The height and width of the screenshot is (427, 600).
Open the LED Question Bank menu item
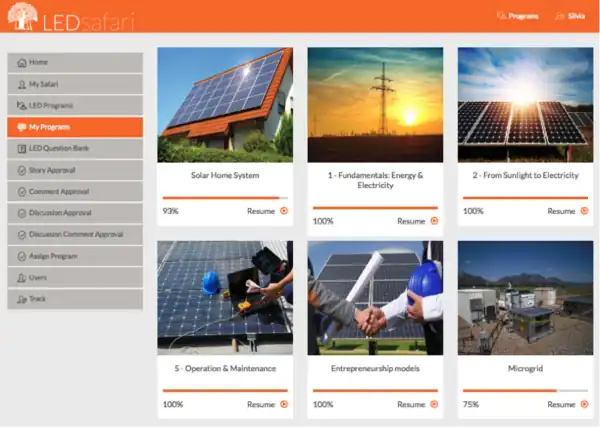pyautogui.click(x=75, y=148)
